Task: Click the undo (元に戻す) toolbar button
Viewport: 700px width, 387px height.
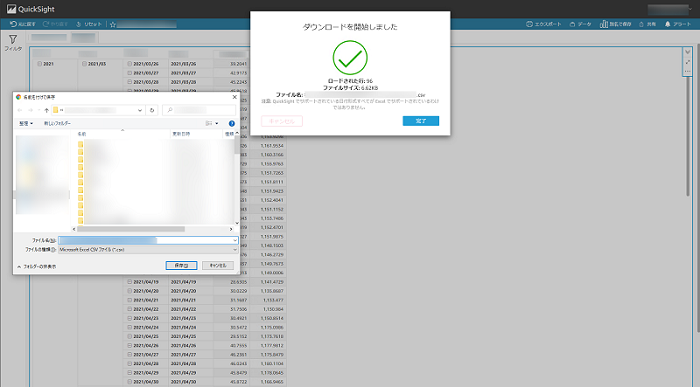Action: [23, 24]
